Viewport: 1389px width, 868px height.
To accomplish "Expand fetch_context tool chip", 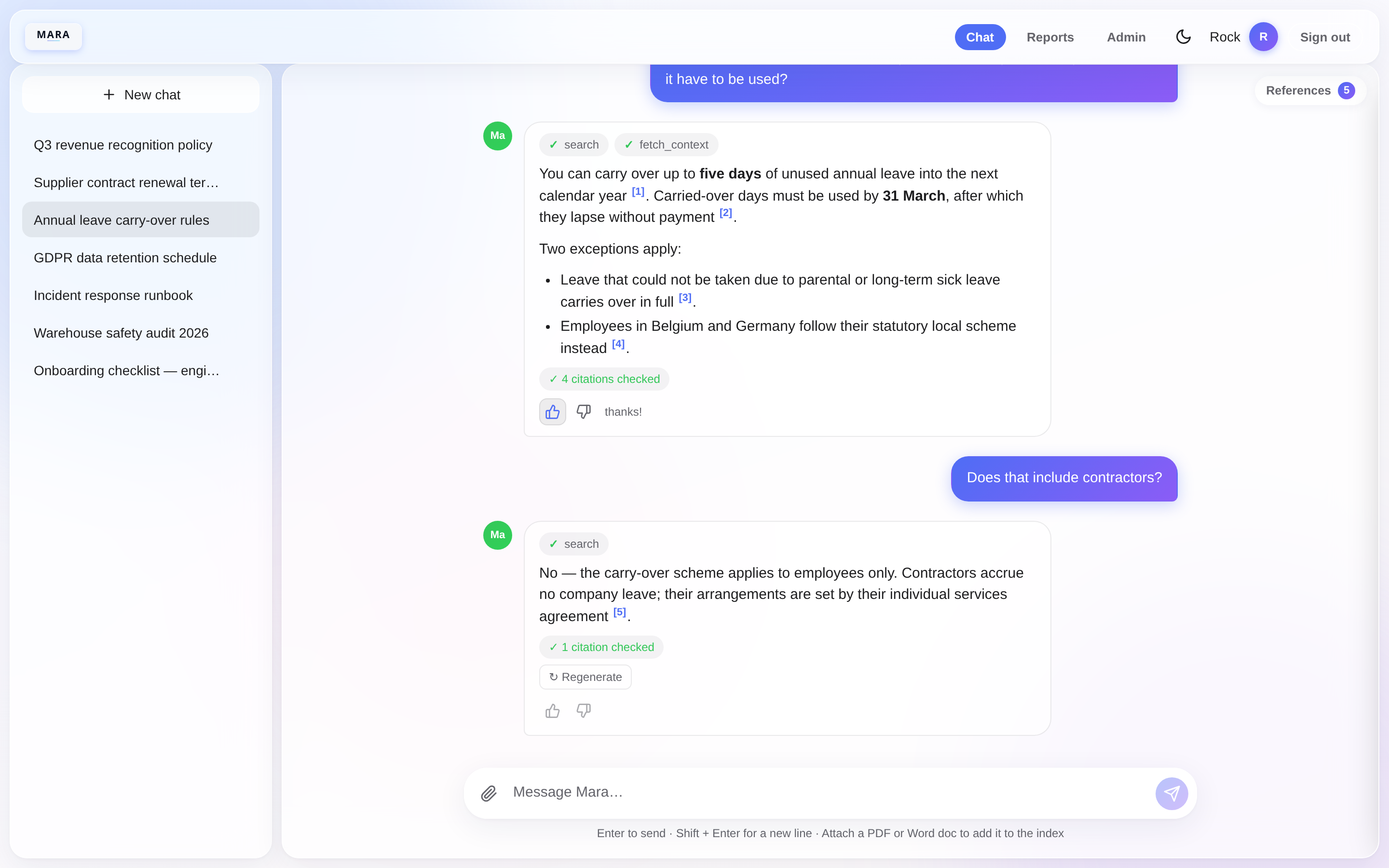I will tap(666, 145).
